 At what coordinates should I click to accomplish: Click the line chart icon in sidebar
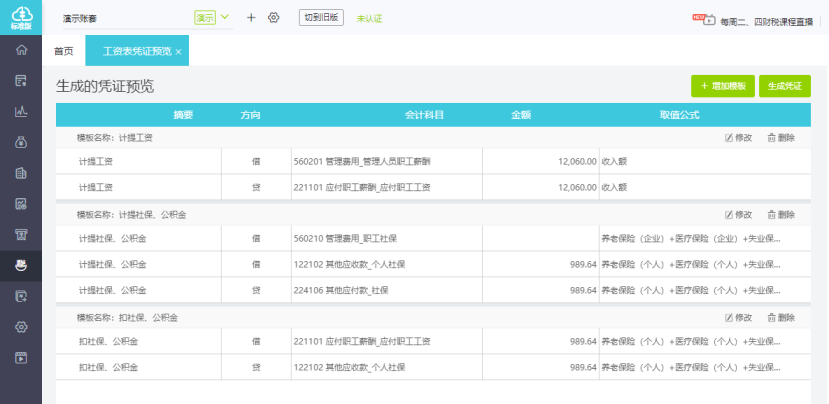coord(20,111)
